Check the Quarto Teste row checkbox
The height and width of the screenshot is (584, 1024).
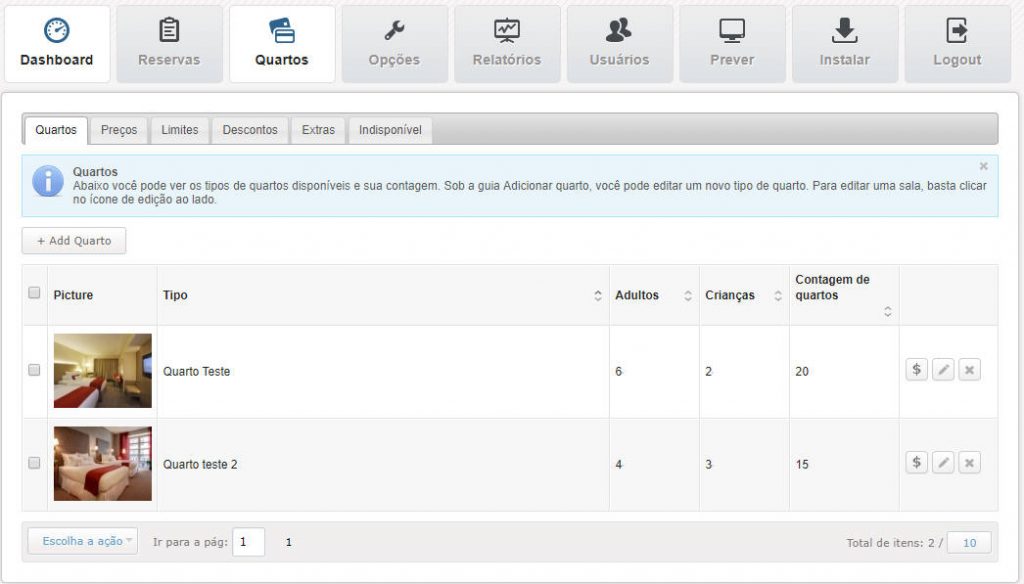[34, 370]
